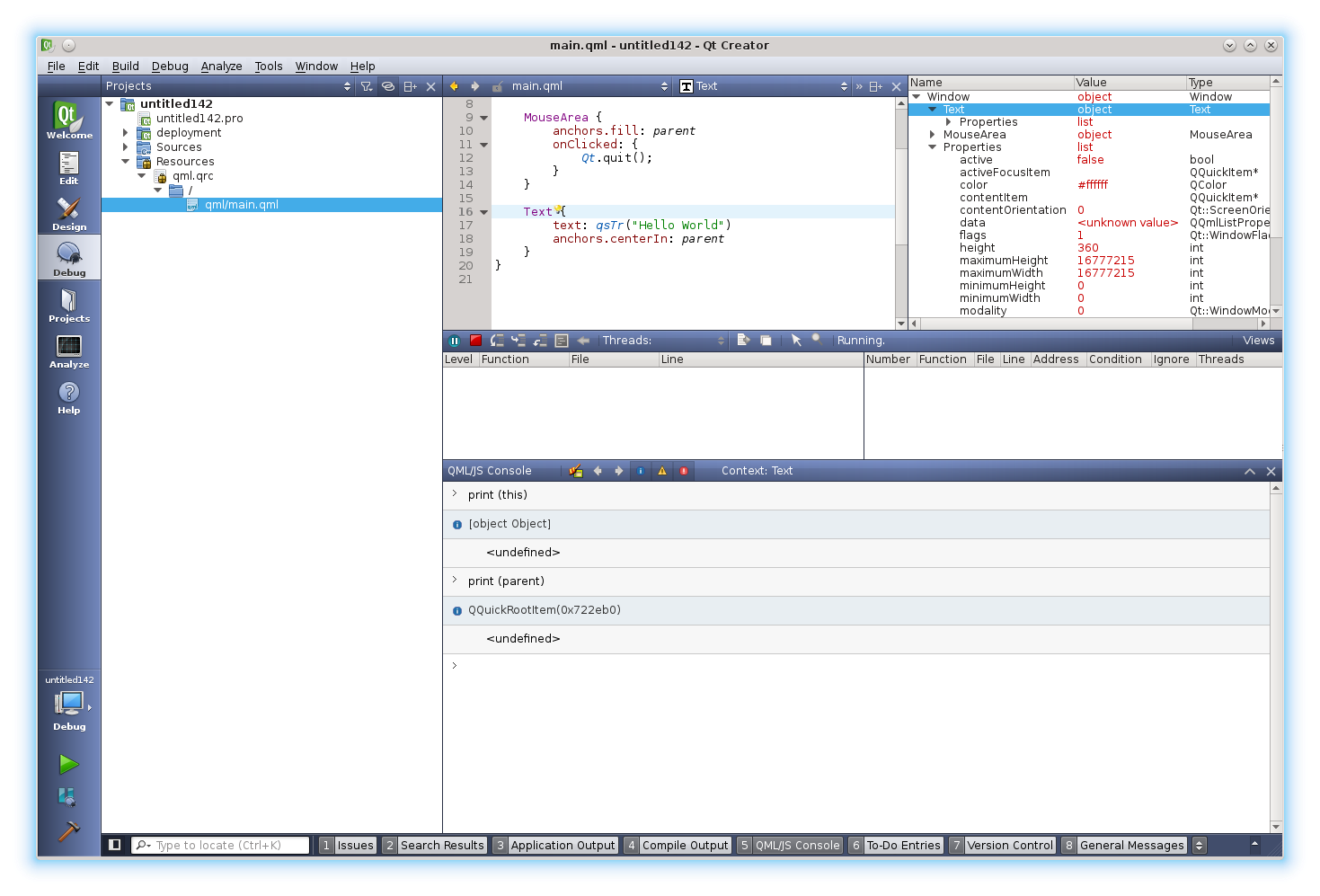Click Step Over icon
This screenshot has width=1320, height=896.
pos(497,341)
